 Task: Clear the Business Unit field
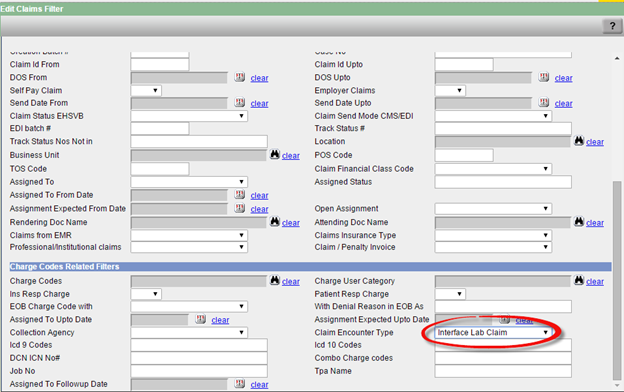(291, 156)
